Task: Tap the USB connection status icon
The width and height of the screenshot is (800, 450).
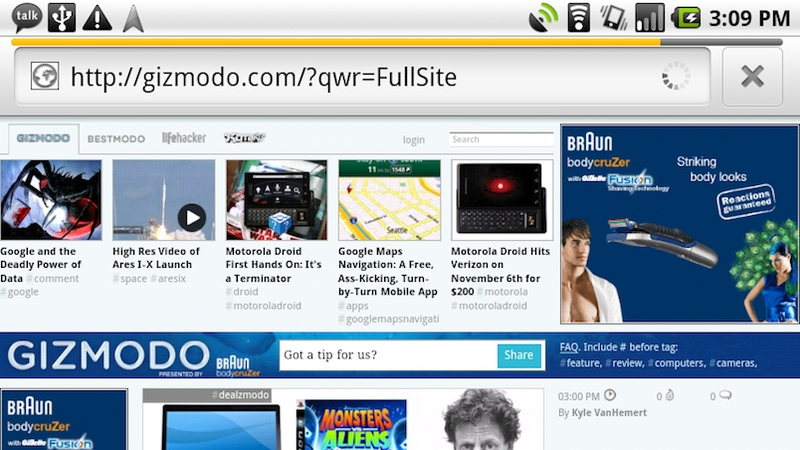Action: tap(62, 18)
